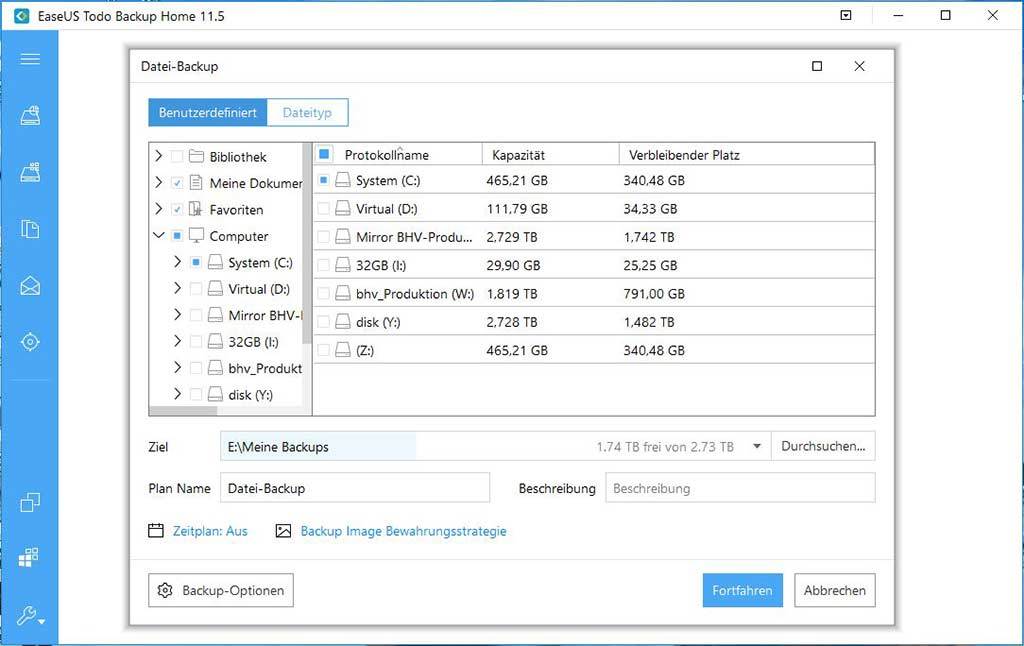Open the mail backup envelope icon
Screen dimensions: 1024x646
coord(30,286)
